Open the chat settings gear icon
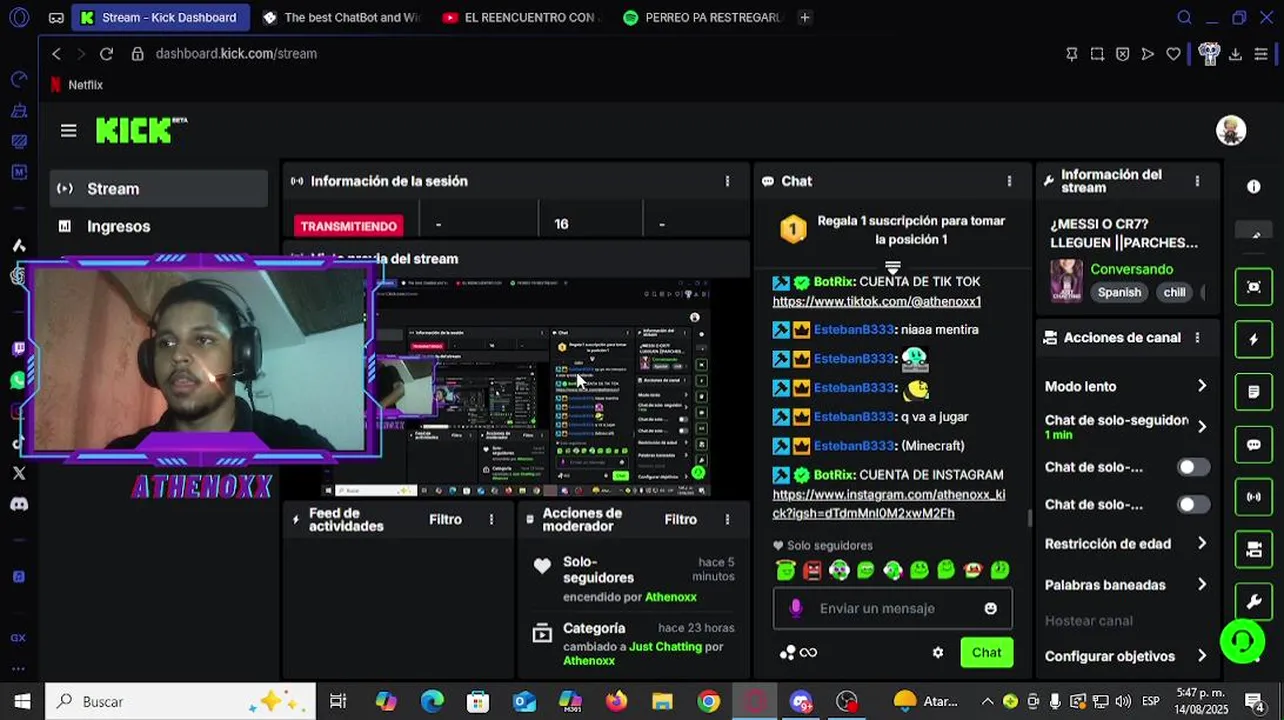The height and width of the screenshot is (720, 1284). click(938, 653)
